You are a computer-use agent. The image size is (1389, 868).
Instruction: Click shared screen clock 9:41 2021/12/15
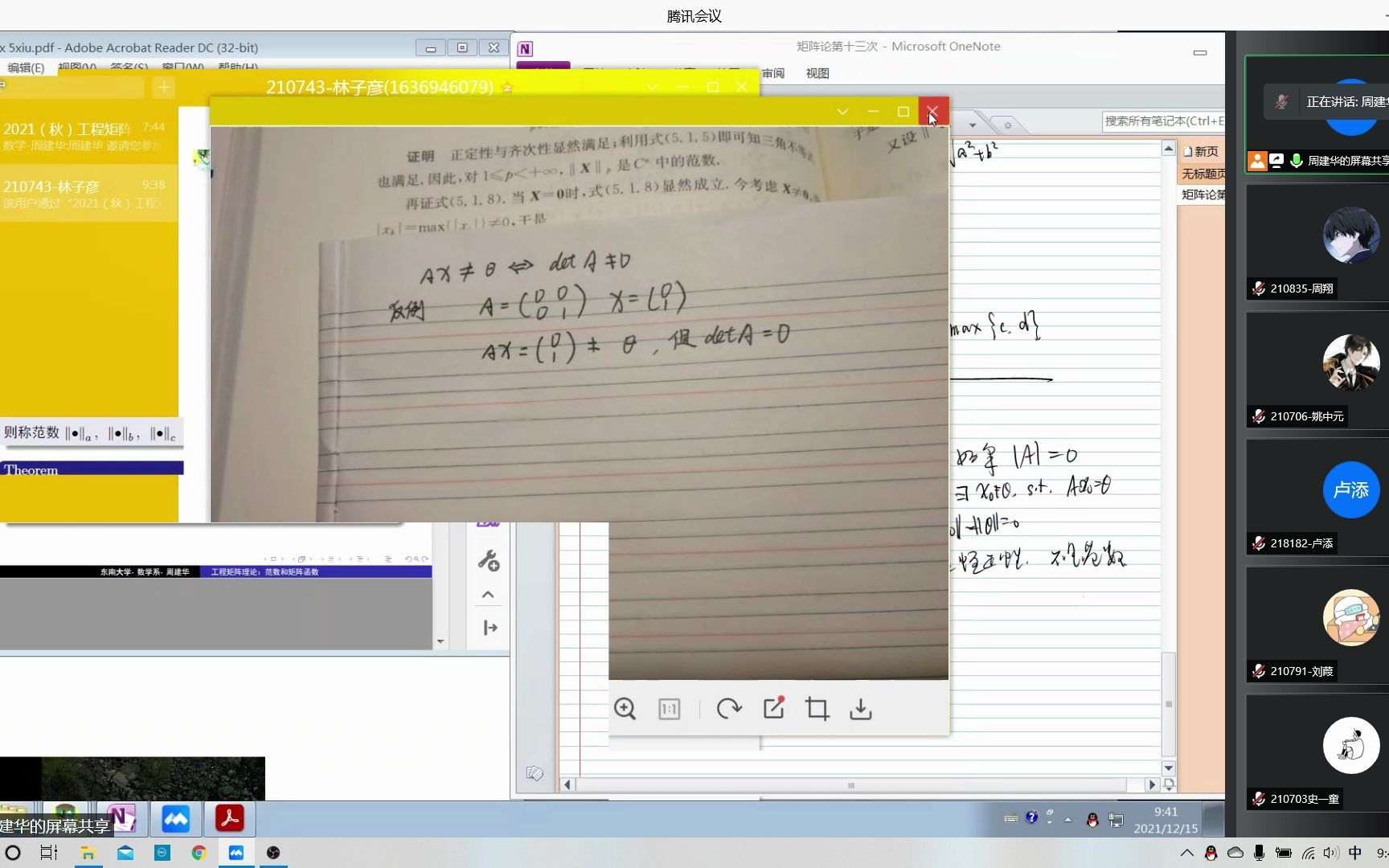pyautogui.click(x=1166, y=820)
